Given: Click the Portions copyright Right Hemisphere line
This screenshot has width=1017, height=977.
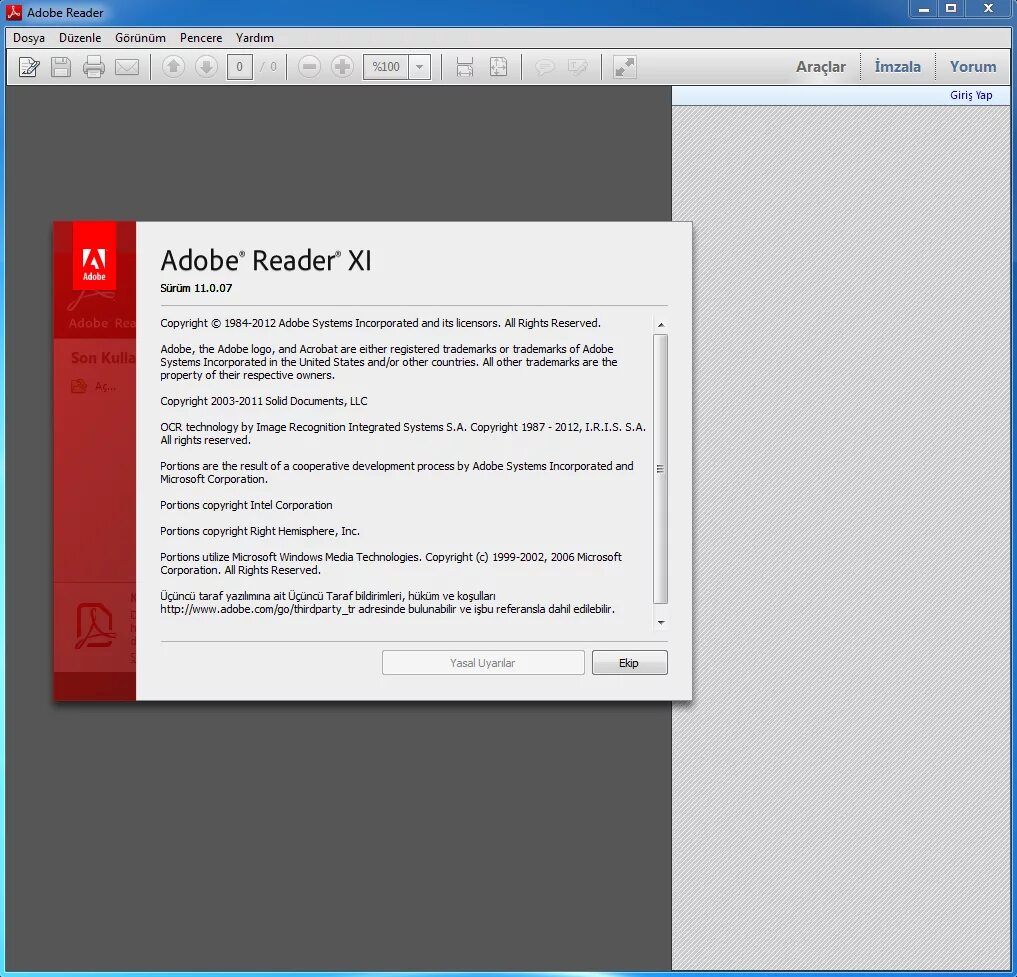Looking at the screenshot, I should (260, 531).
